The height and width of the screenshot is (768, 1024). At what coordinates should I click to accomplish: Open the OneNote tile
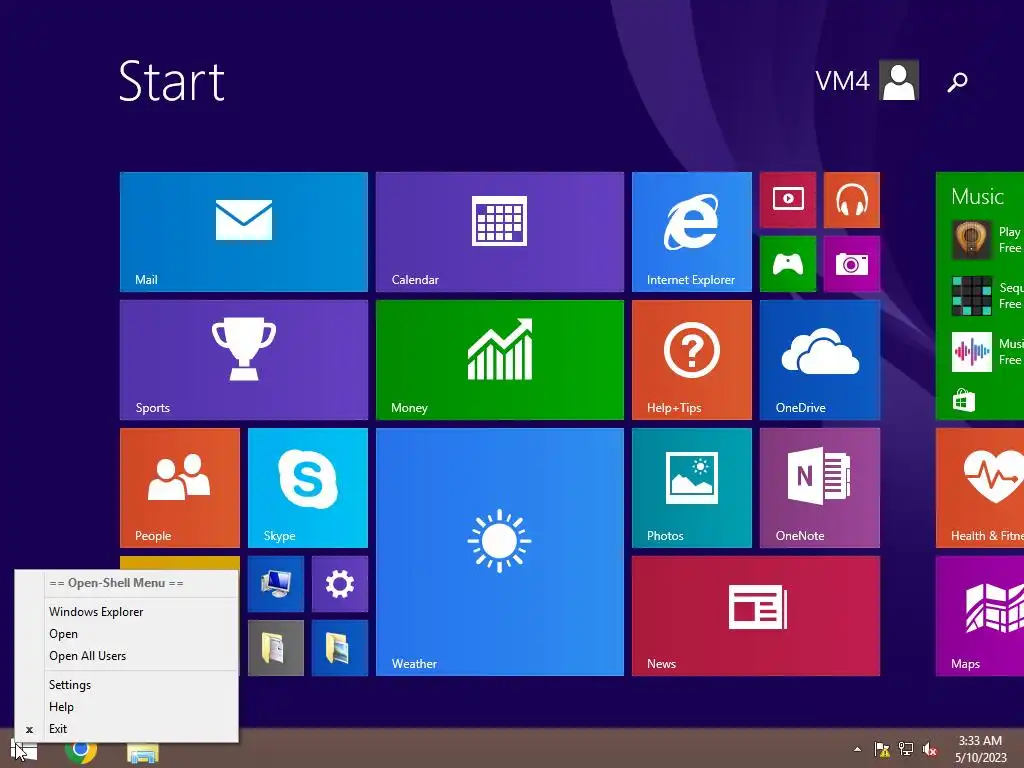coord(820,488)
